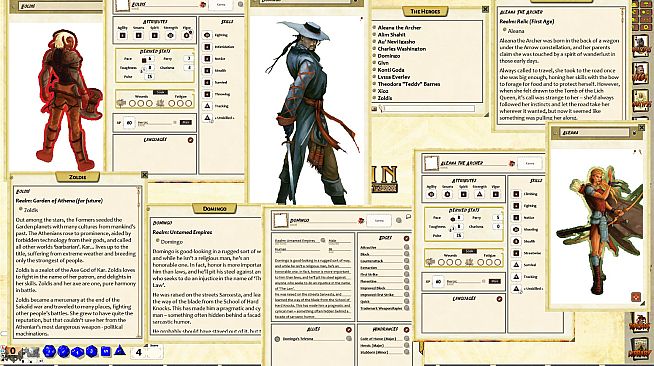Viewport: 654px width, 366px height.
Task: Pick the d4 pyramid die in the tray
Action: coord(120,351)
